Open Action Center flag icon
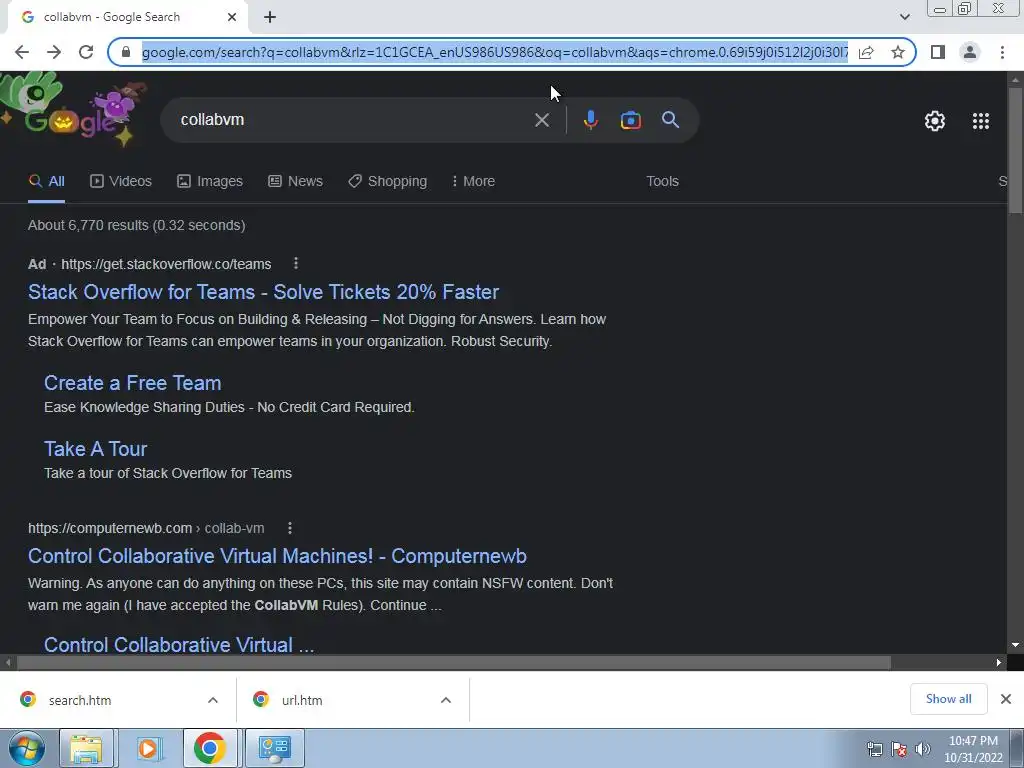This screenshot has height=768, width=1024. pos(899,749)
